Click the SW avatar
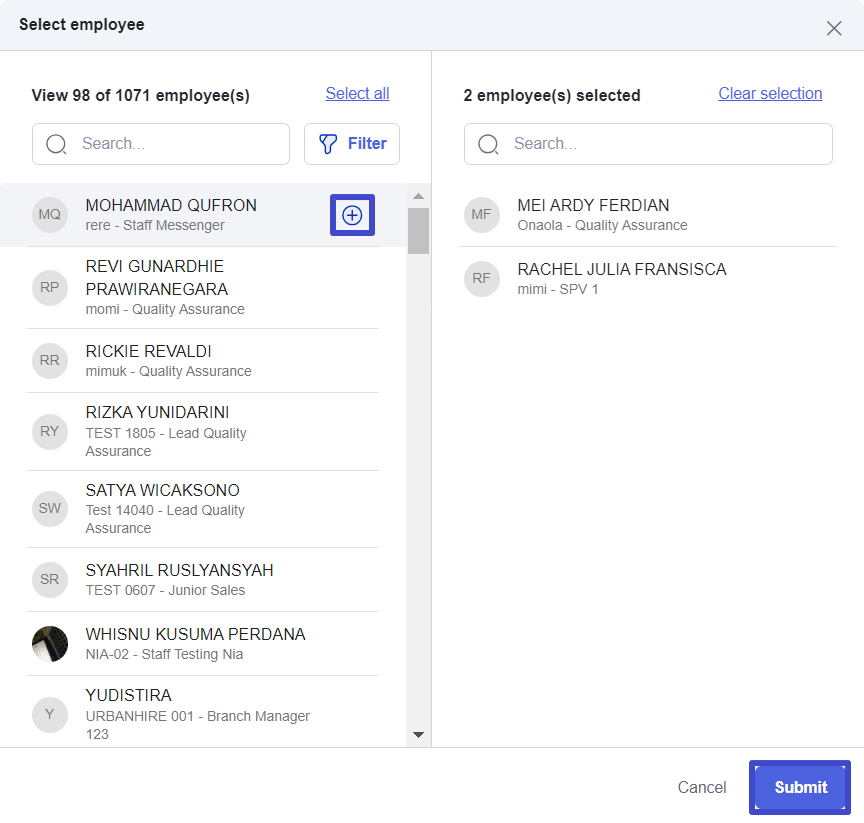This screenshot has width=864, height=823. coord(50,508)
